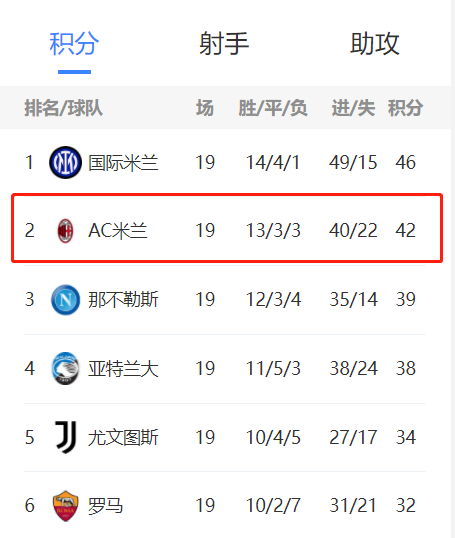Switch to the 积分 tab
455x538 pixels.
coord(74,44)
